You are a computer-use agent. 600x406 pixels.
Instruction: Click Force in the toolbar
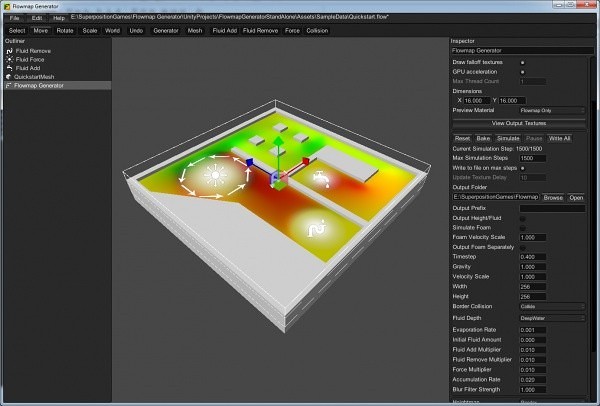point(292,31)
